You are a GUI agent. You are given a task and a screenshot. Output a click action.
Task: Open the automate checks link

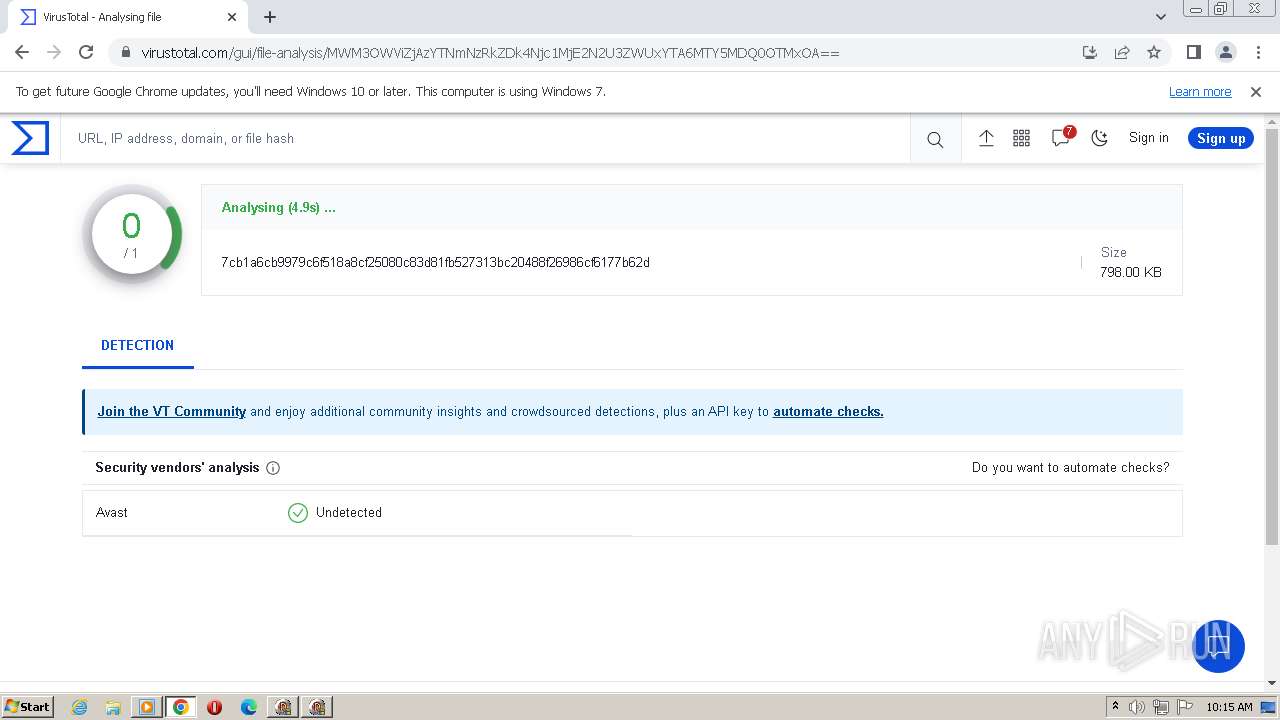pyautogui.click(x=828, y=411)
